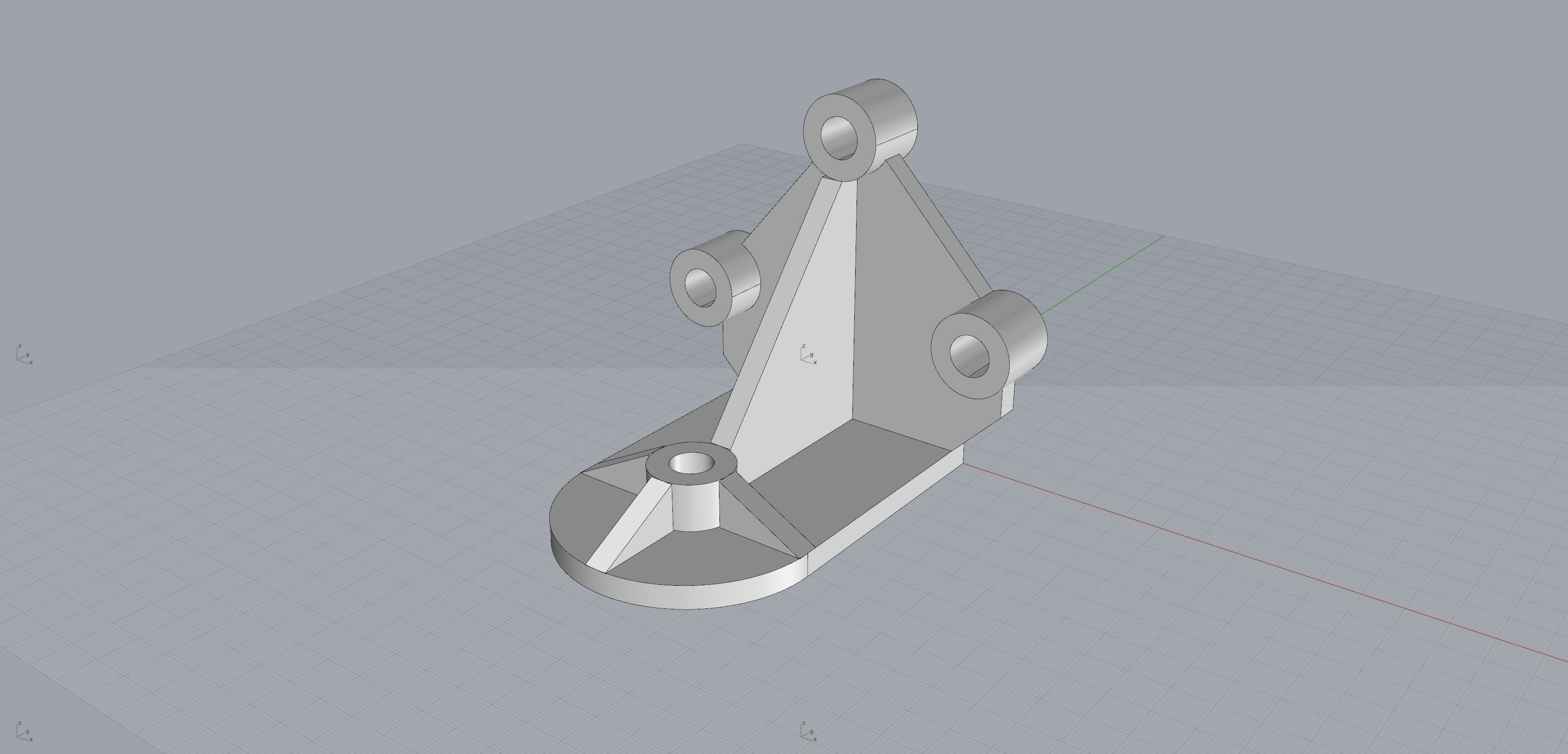Click inside the hole of the left boss
This screenshot has height=754, width=1568.
(701, 287)
